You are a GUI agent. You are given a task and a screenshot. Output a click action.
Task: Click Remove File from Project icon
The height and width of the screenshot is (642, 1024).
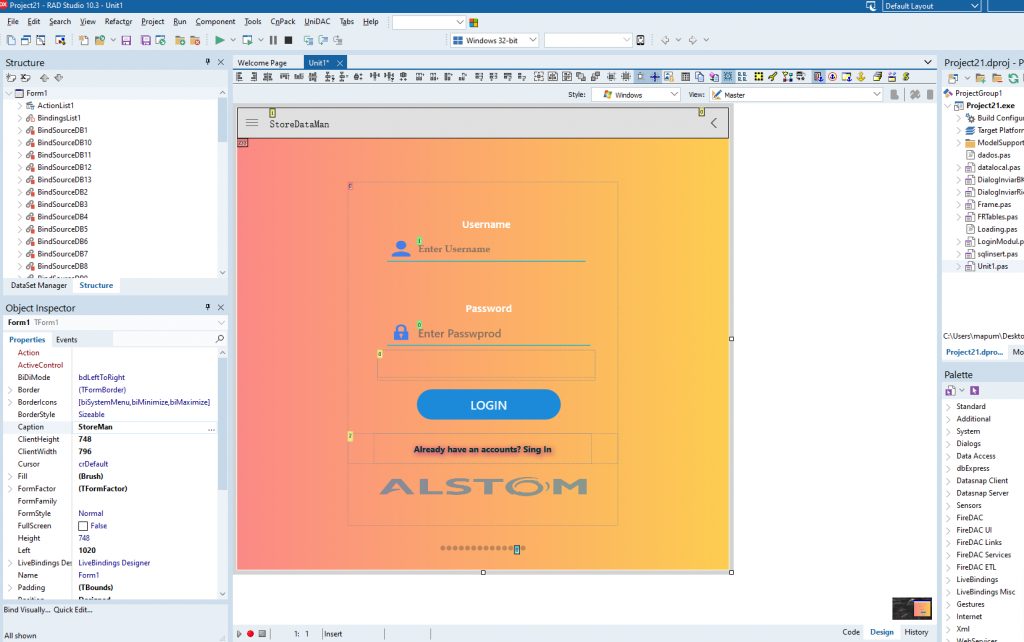tap(195, 40)
